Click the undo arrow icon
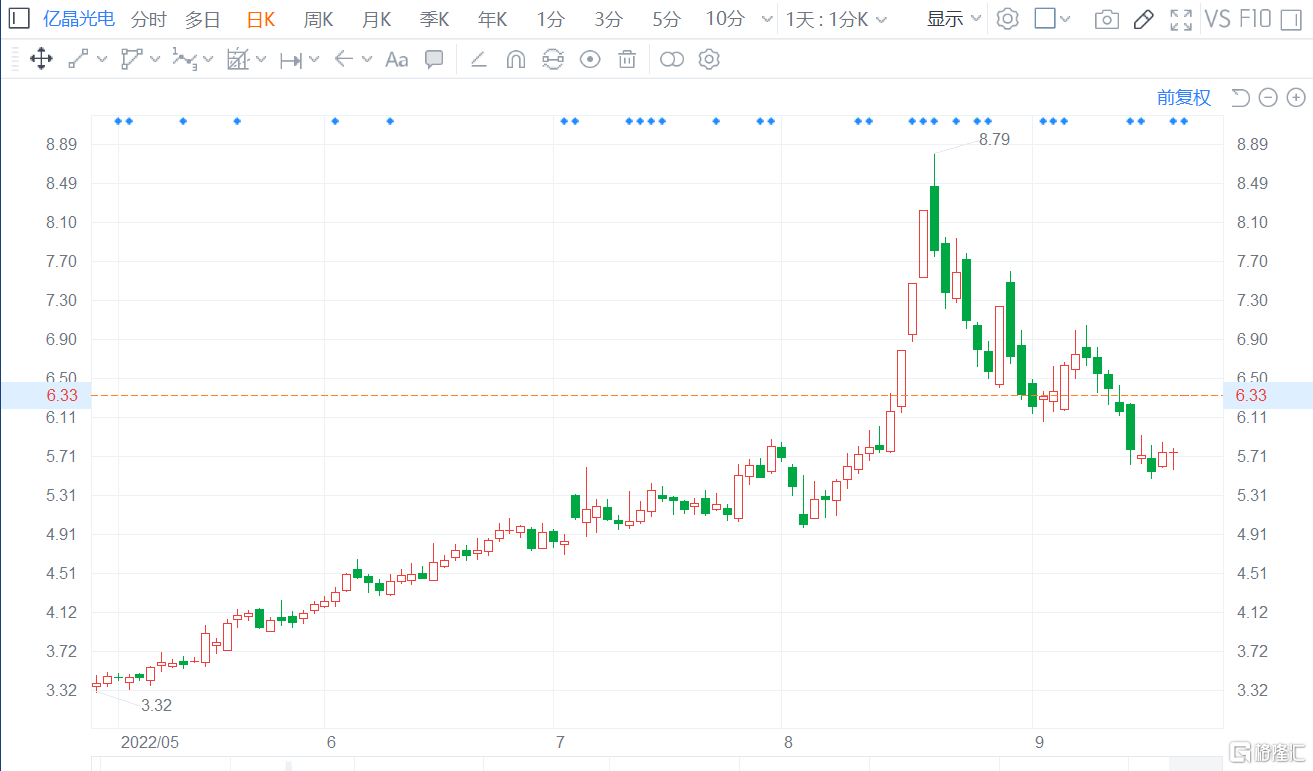The width and height of the screenshot is (1313, 771). coord(1240,97)
